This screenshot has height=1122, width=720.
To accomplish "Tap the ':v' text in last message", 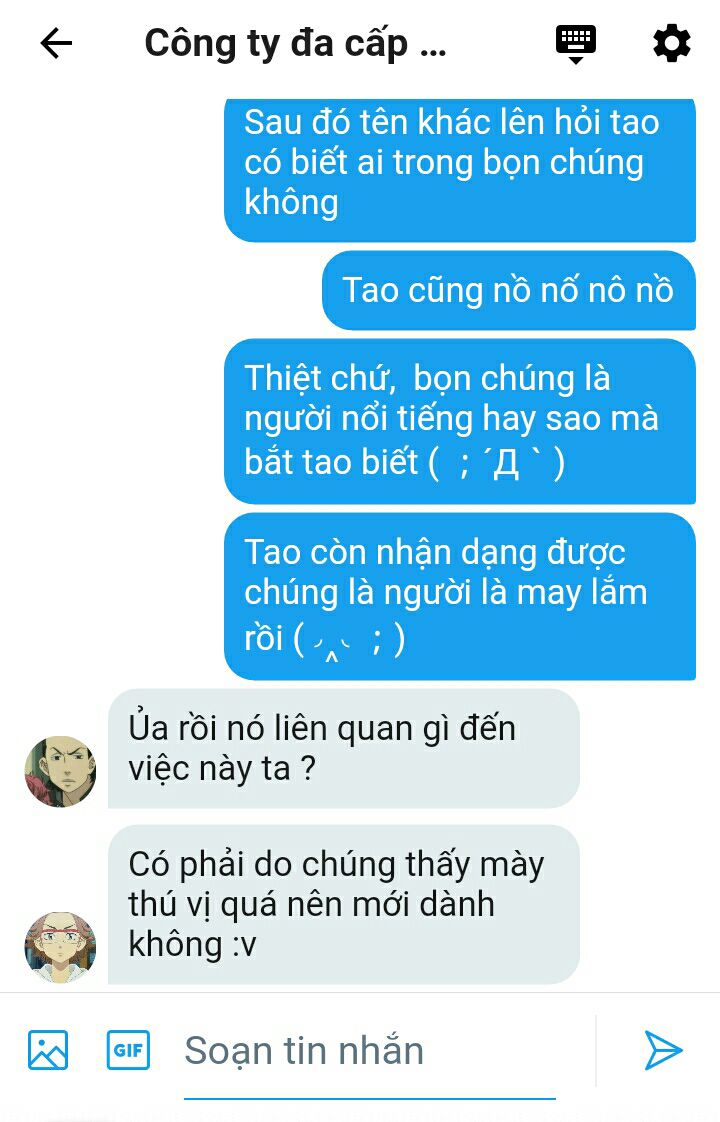I will [243, 945].
